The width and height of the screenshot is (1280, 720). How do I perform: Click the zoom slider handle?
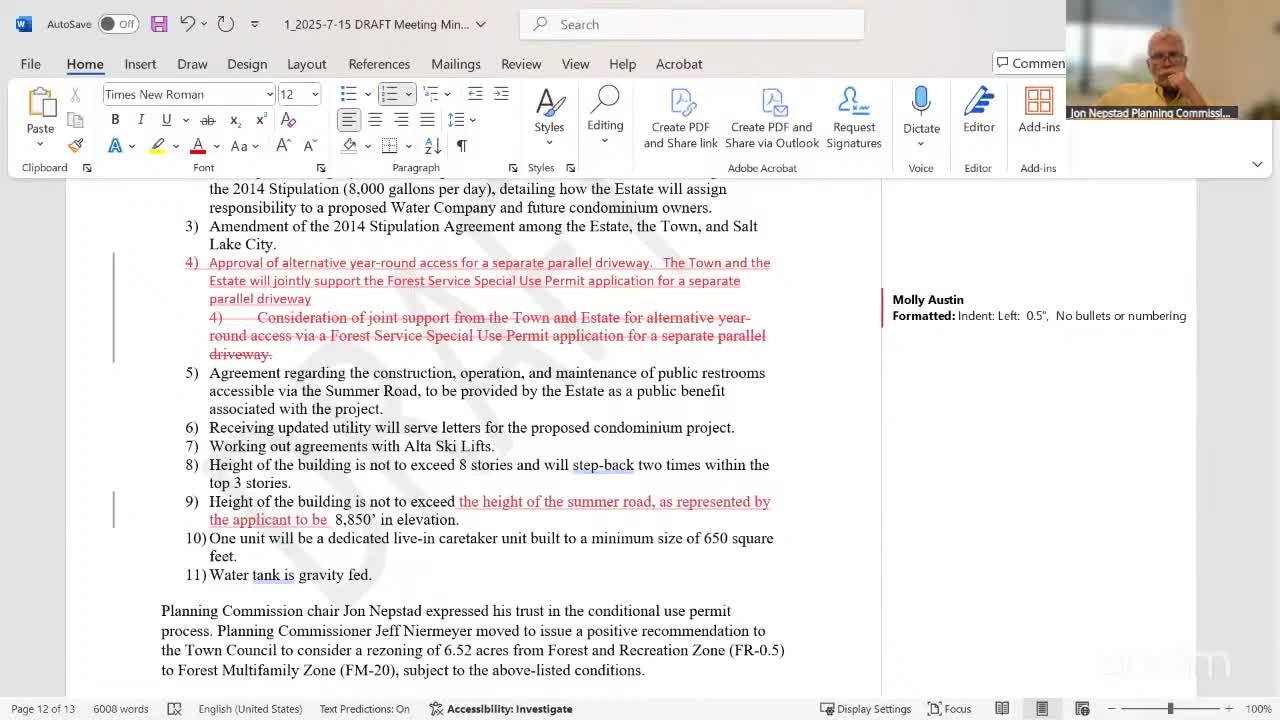(x=1170, y=709)
